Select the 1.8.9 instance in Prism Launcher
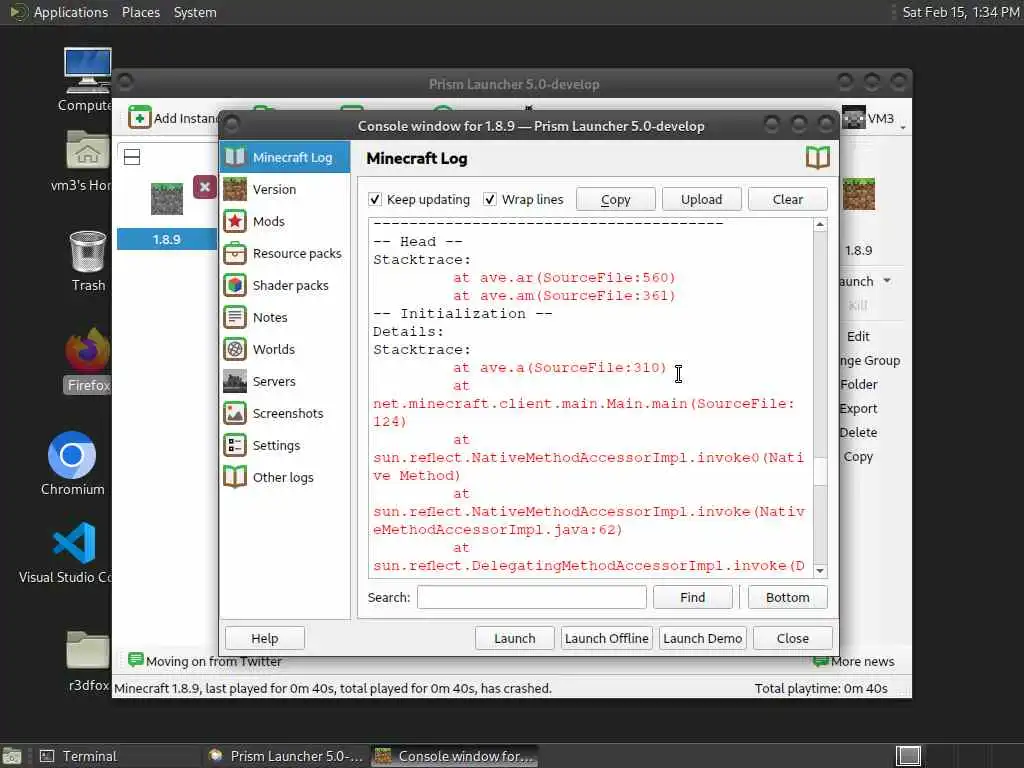The image size is (1024, 768). [x=167, y=240]
